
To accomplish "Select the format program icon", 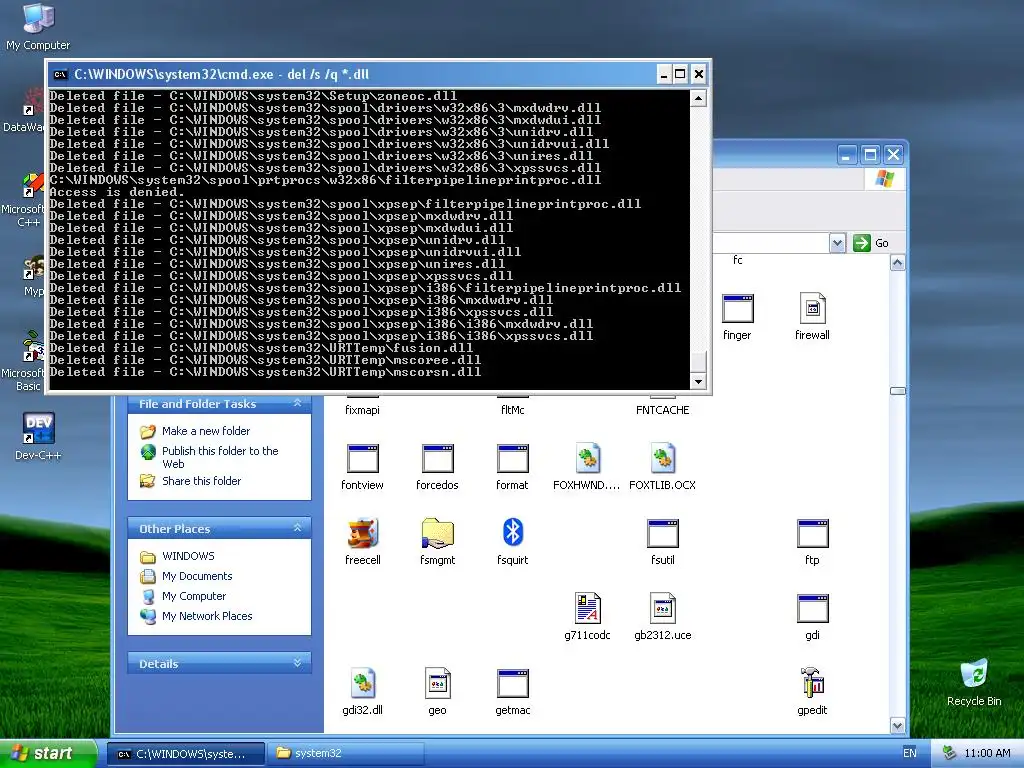I will 513,458.
